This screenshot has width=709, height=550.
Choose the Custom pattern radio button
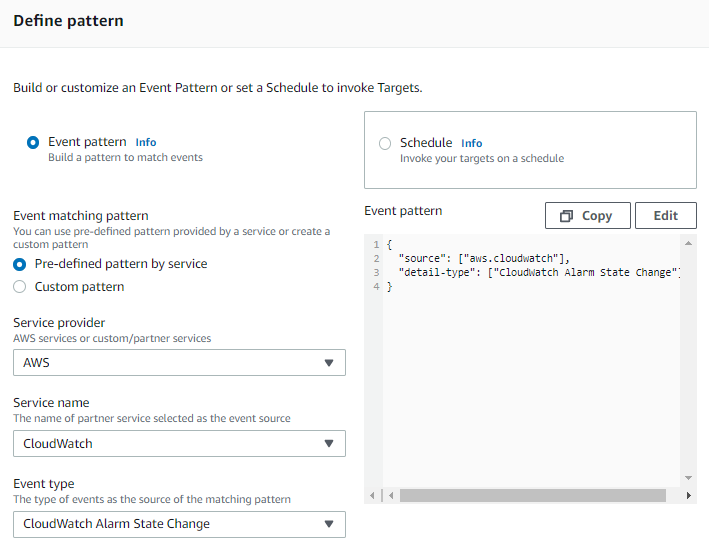point(19,287)
